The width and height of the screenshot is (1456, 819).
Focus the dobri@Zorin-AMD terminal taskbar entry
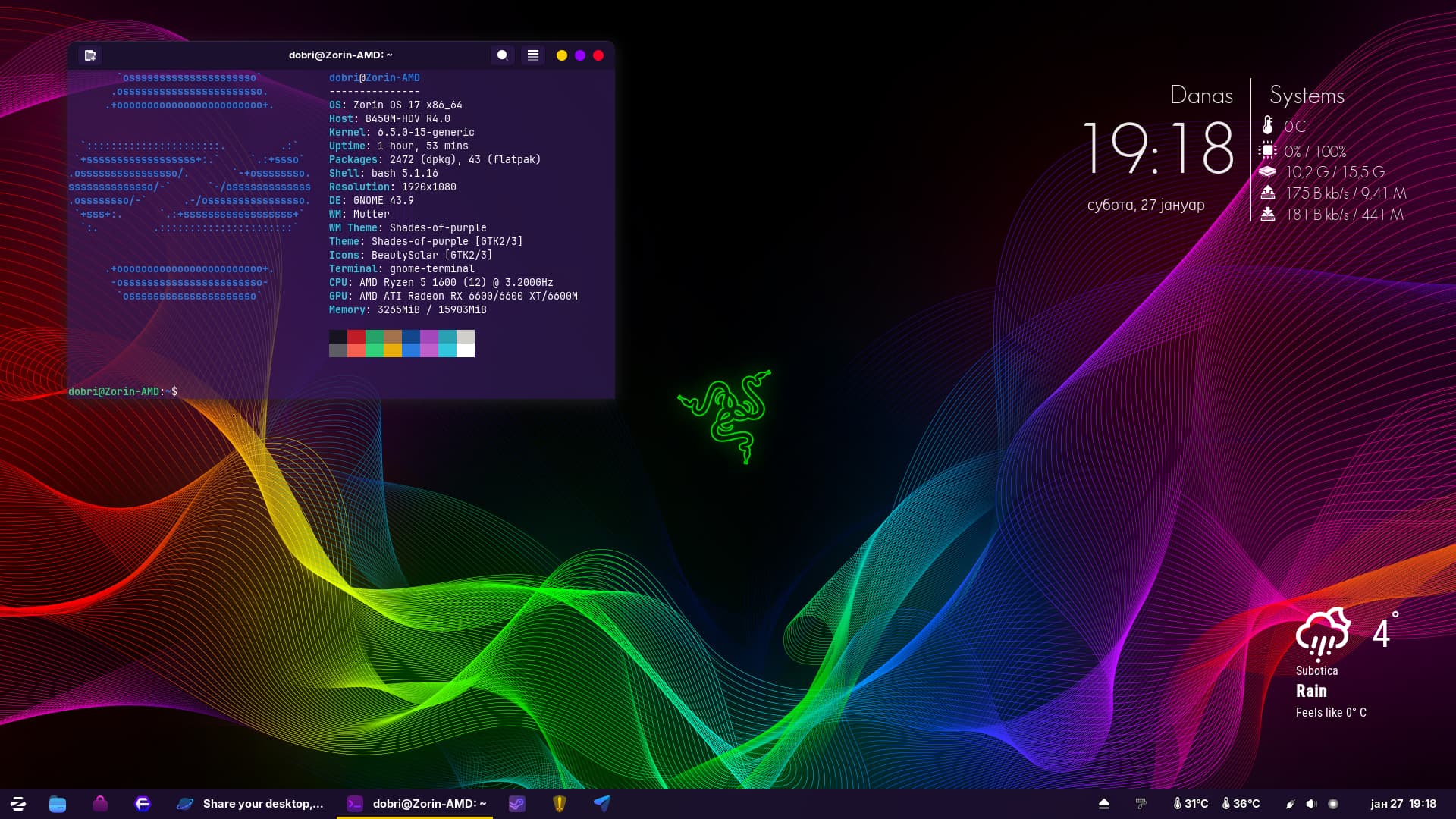click(416, 804)
